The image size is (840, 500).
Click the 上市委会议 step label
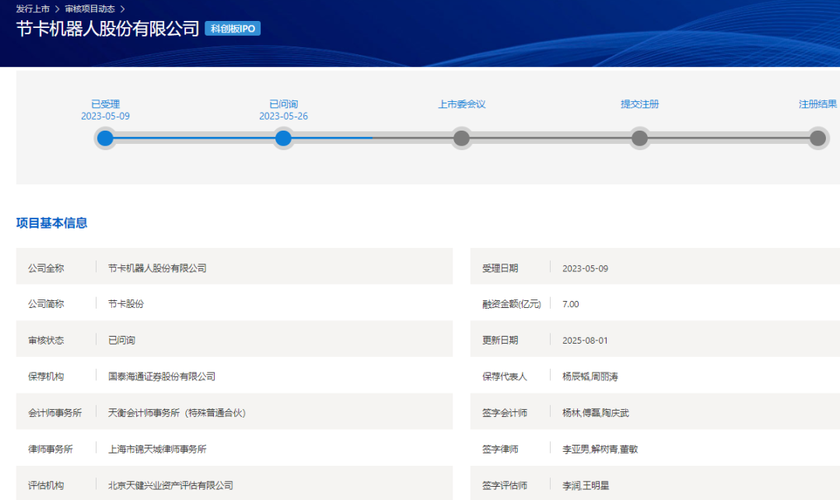pos(462,104)
